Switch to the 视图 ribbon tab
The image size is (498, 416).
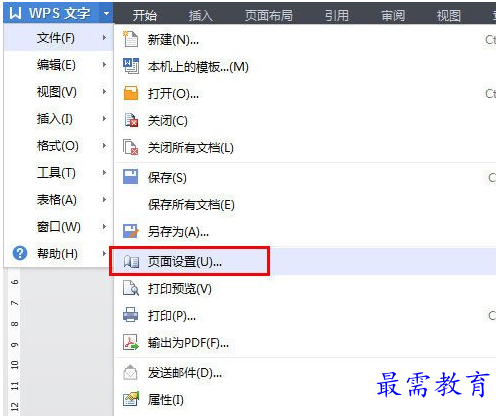click(449, 15)
